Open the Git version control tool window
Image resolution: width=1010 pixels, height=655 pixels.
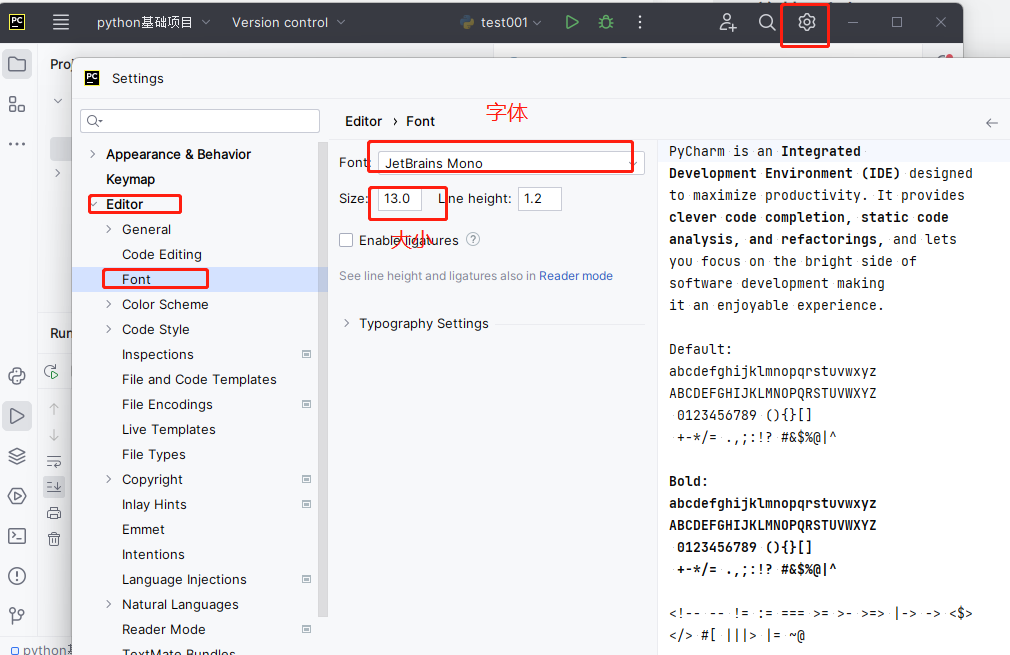coord(17,616)
